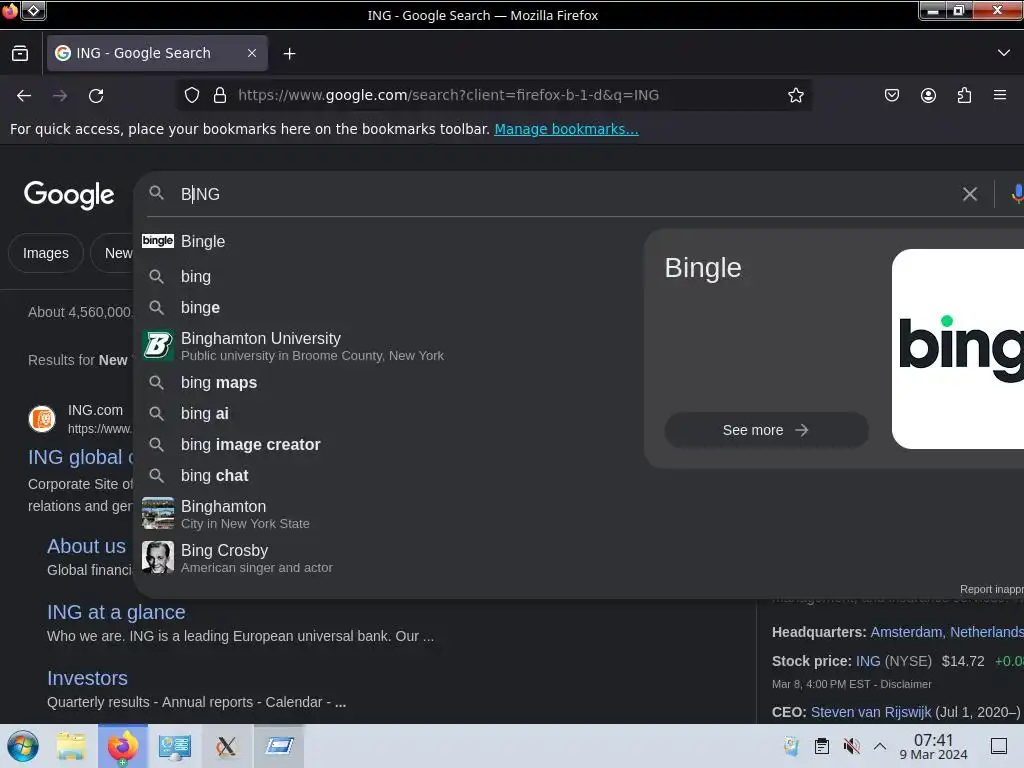
Task: Open the Steven van Rijswijk CEO link
Action: tap(871, 712)
